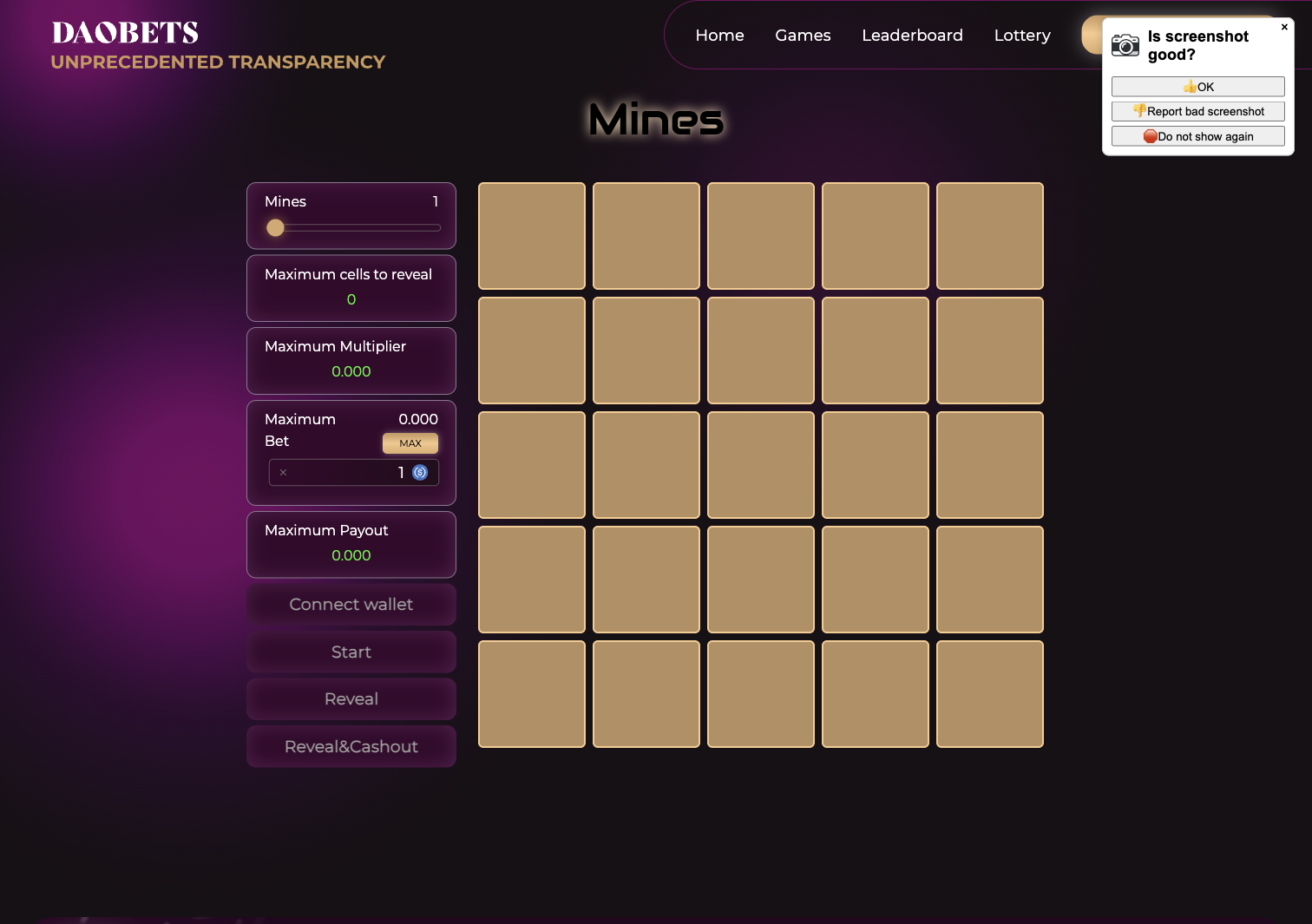Confirm screenshot with the OK button
The width and height of the screenshot is (1312, 924).
(1198, 87)
